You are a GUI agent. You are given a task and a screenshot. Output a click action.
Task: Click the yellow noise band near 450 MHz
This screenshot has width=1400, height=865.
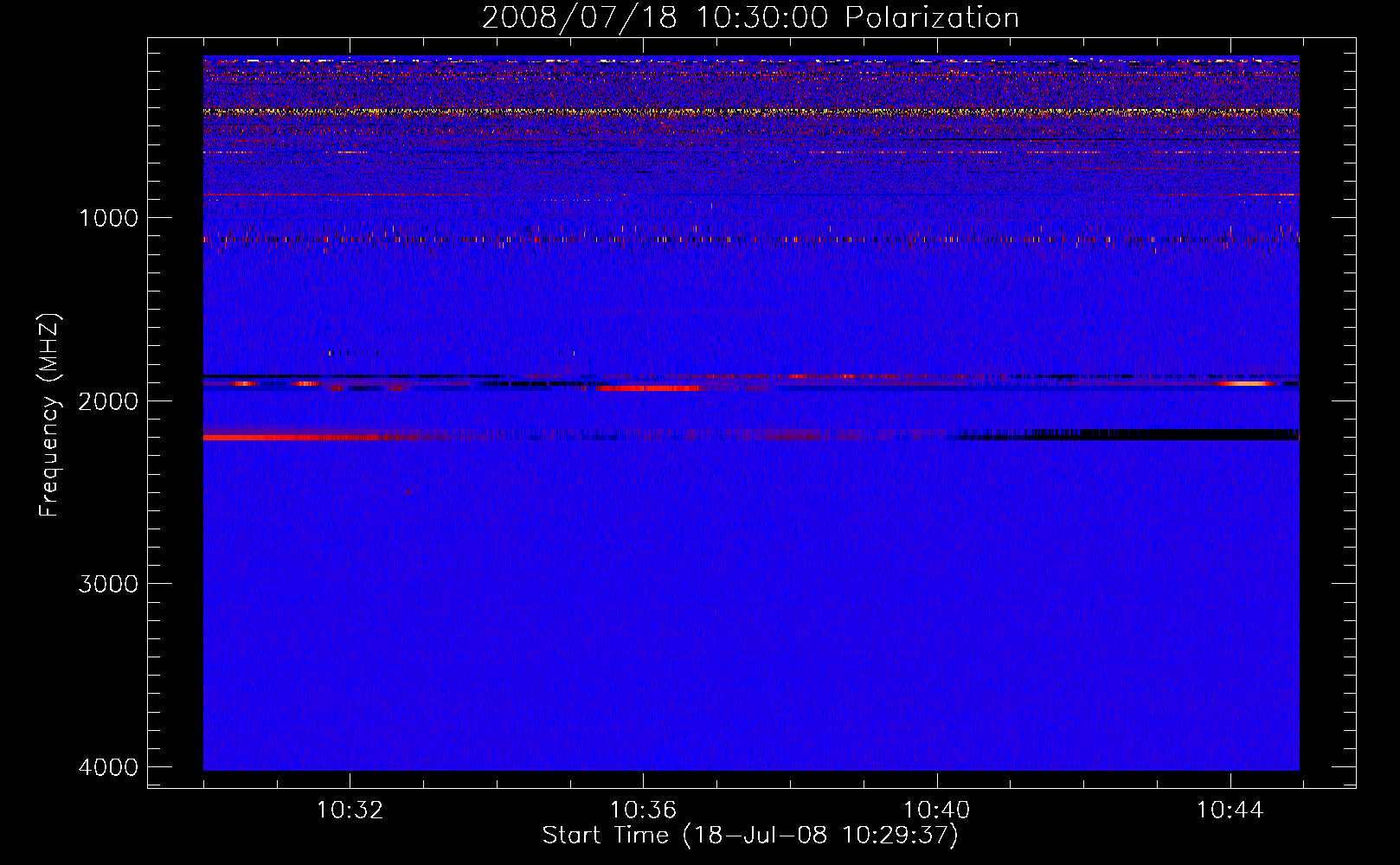(x=751, y=112)
